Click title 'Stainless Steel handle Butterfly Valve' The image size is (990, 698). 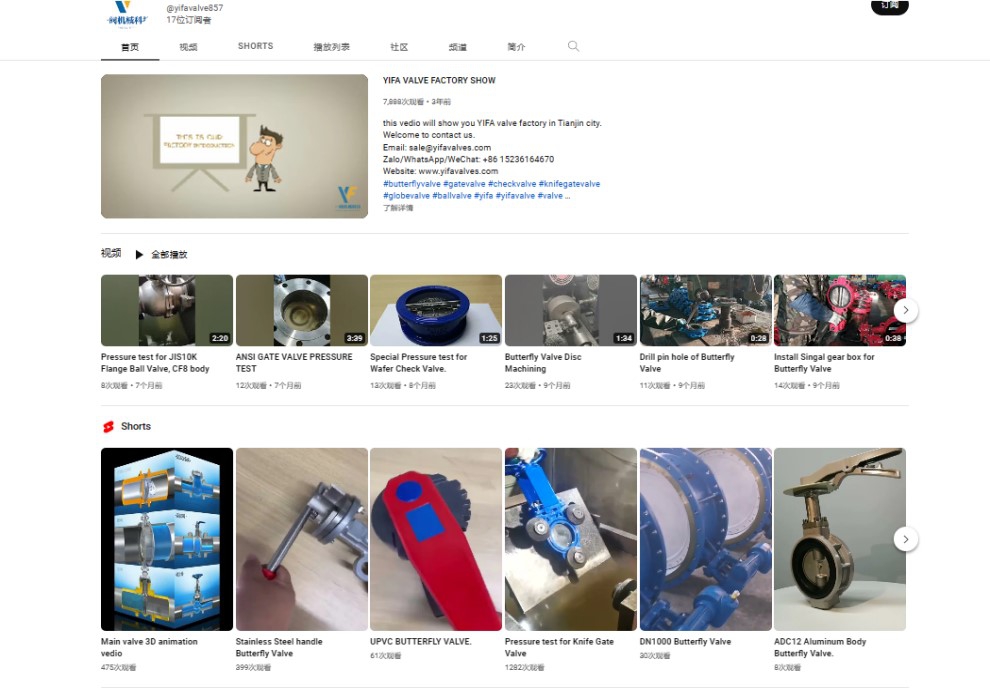click(x=279, y=648)
